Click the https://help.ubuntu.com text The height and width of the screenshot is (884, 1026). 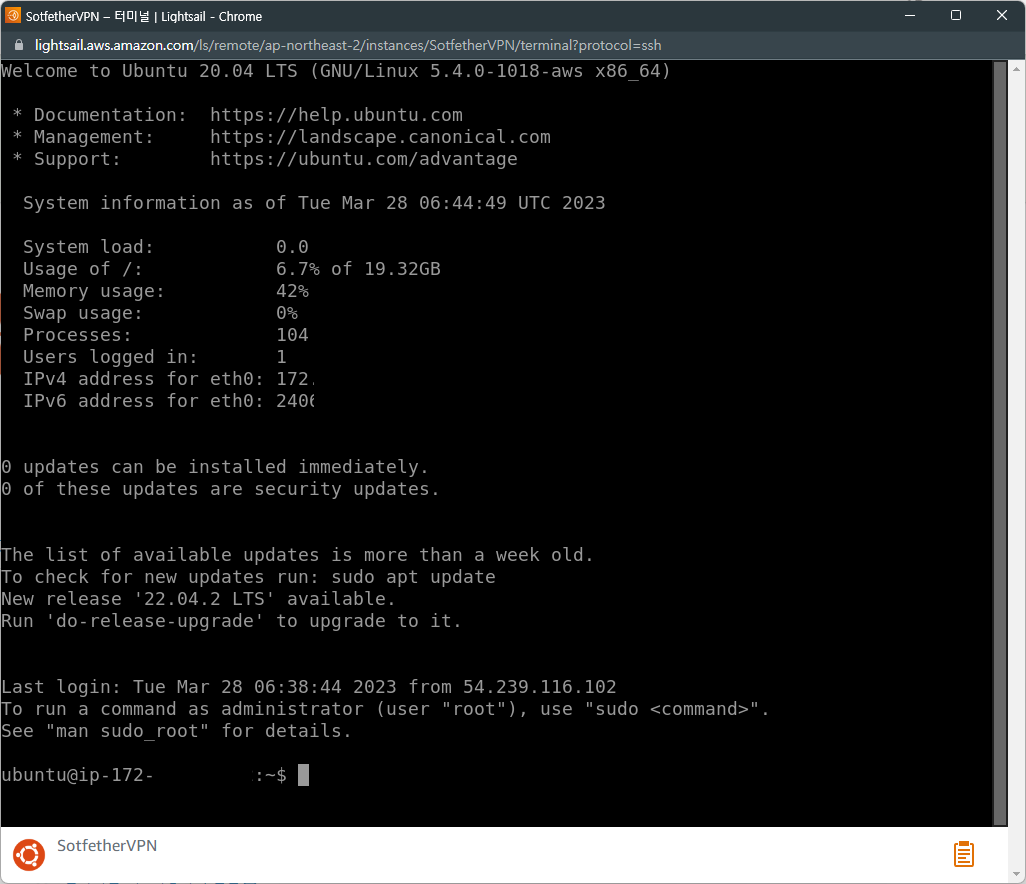336,115
